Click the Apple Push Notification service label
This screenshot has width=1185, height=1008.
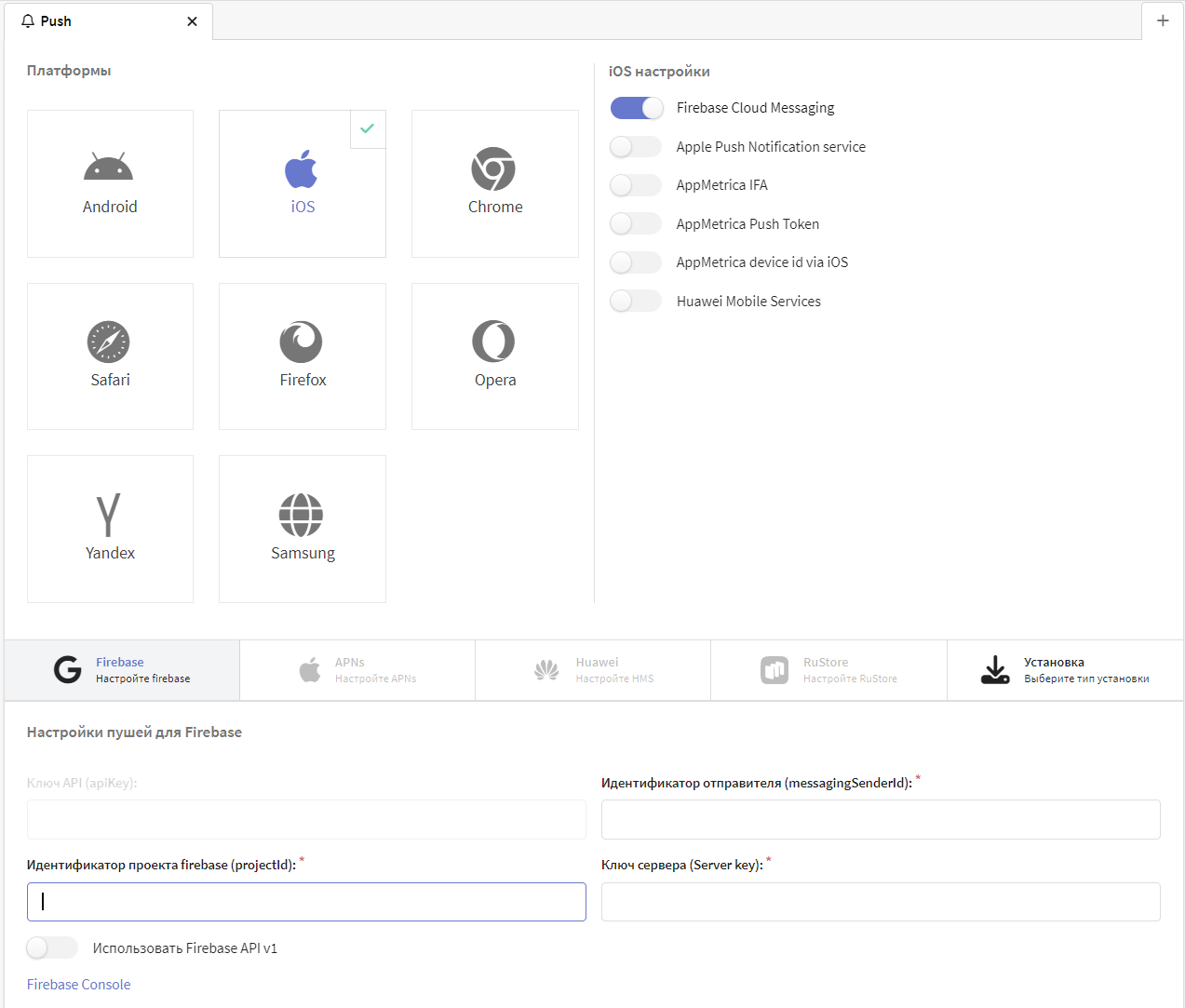771,147
